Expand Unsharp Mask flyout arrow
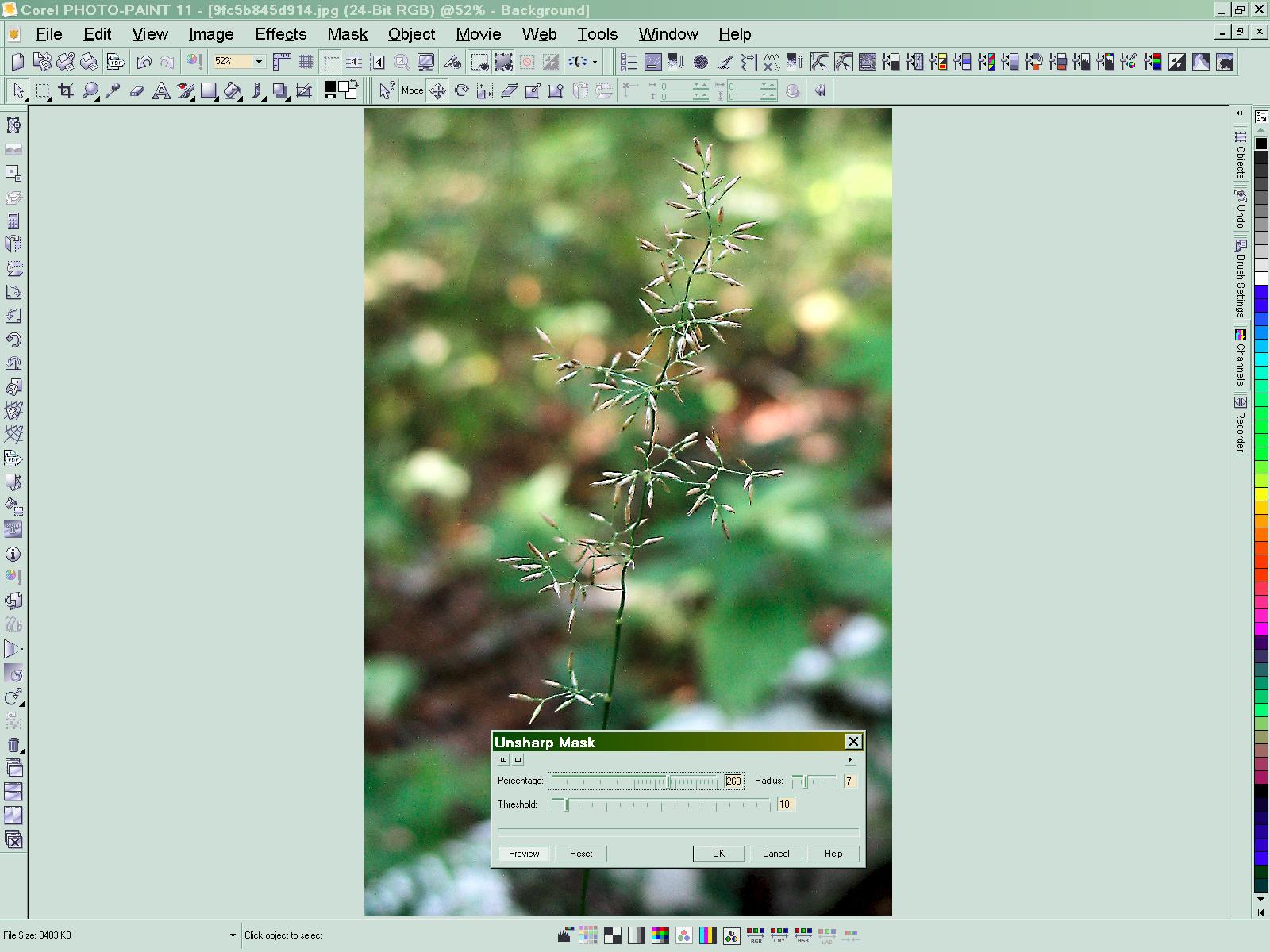1270x952 pixels. coord(850,760)
